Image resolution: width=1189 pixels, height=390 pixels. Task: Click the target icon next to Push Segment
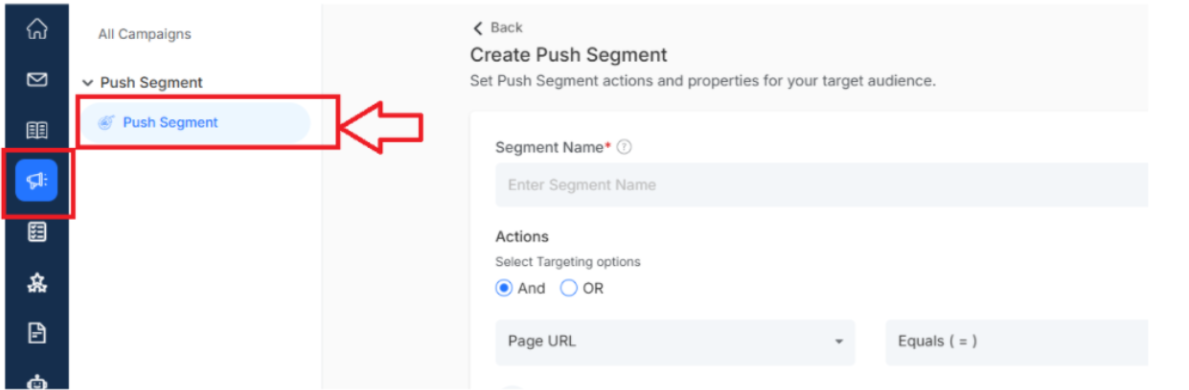pos(107,122)
